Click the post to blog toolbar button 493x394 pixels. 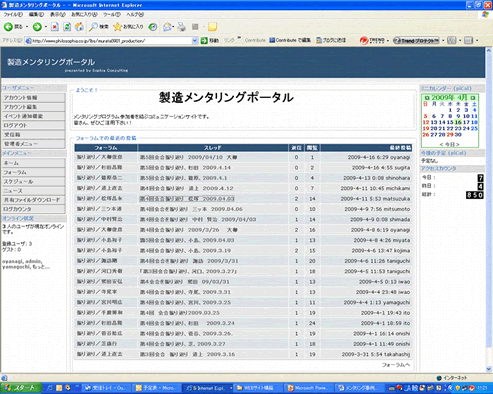point(331,40)
